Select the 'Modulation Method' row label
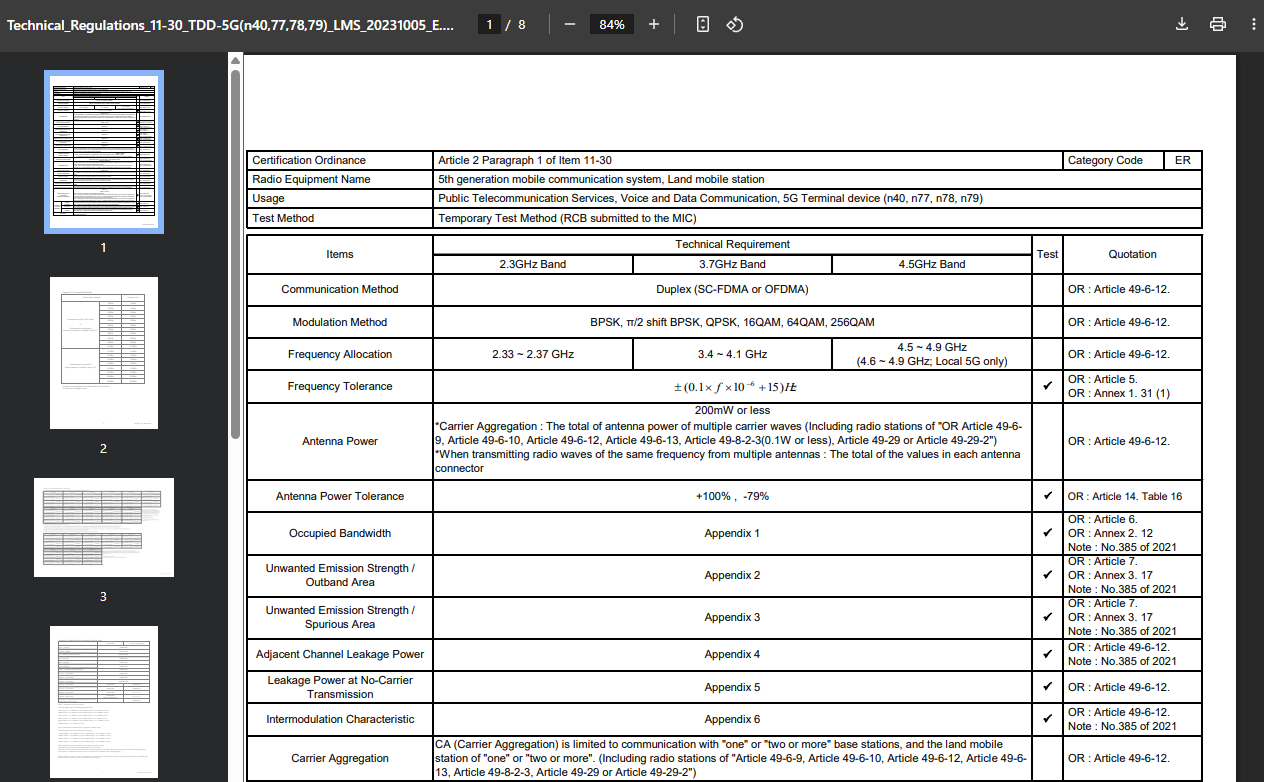 pyautogui.click(x=340, y=322)
